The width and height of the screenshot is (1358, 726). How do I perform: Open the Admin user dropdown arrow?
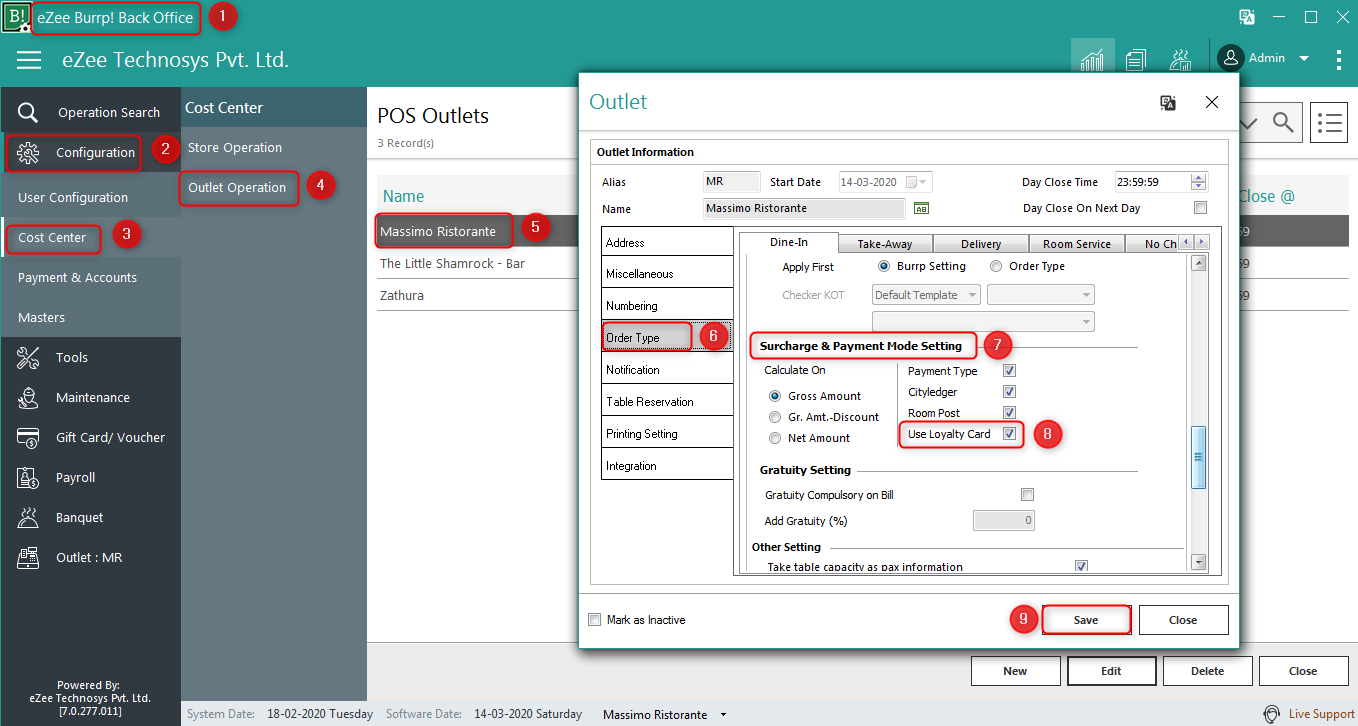point(1304,59)
